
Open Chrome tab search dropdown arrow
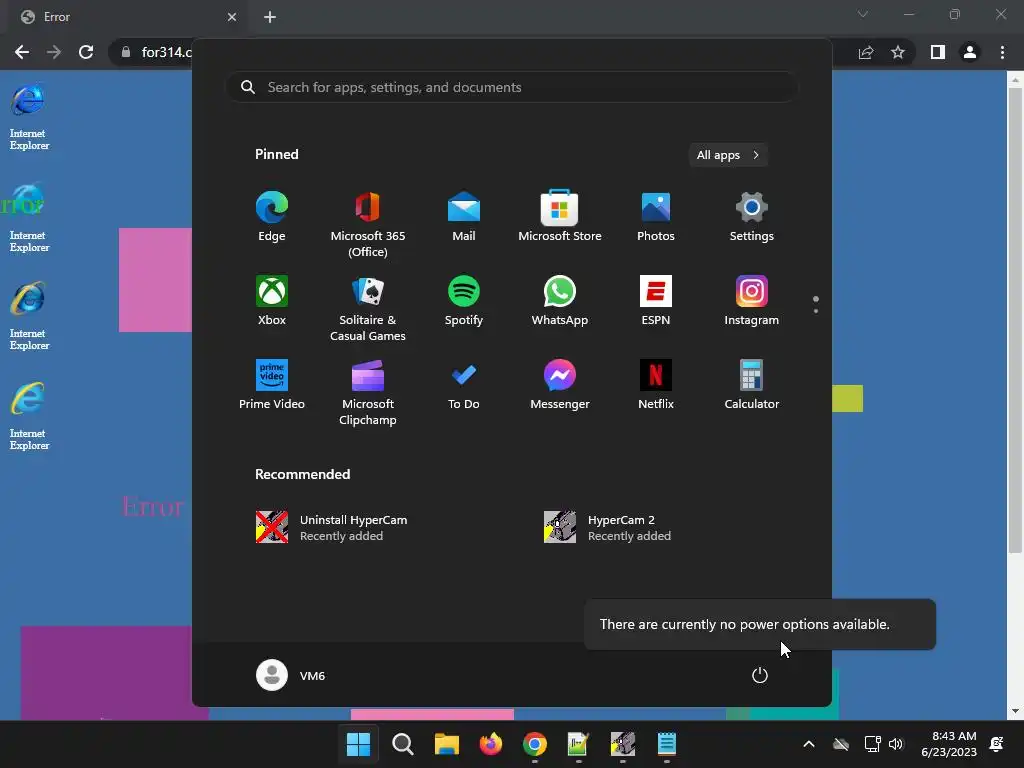point(863,14)
